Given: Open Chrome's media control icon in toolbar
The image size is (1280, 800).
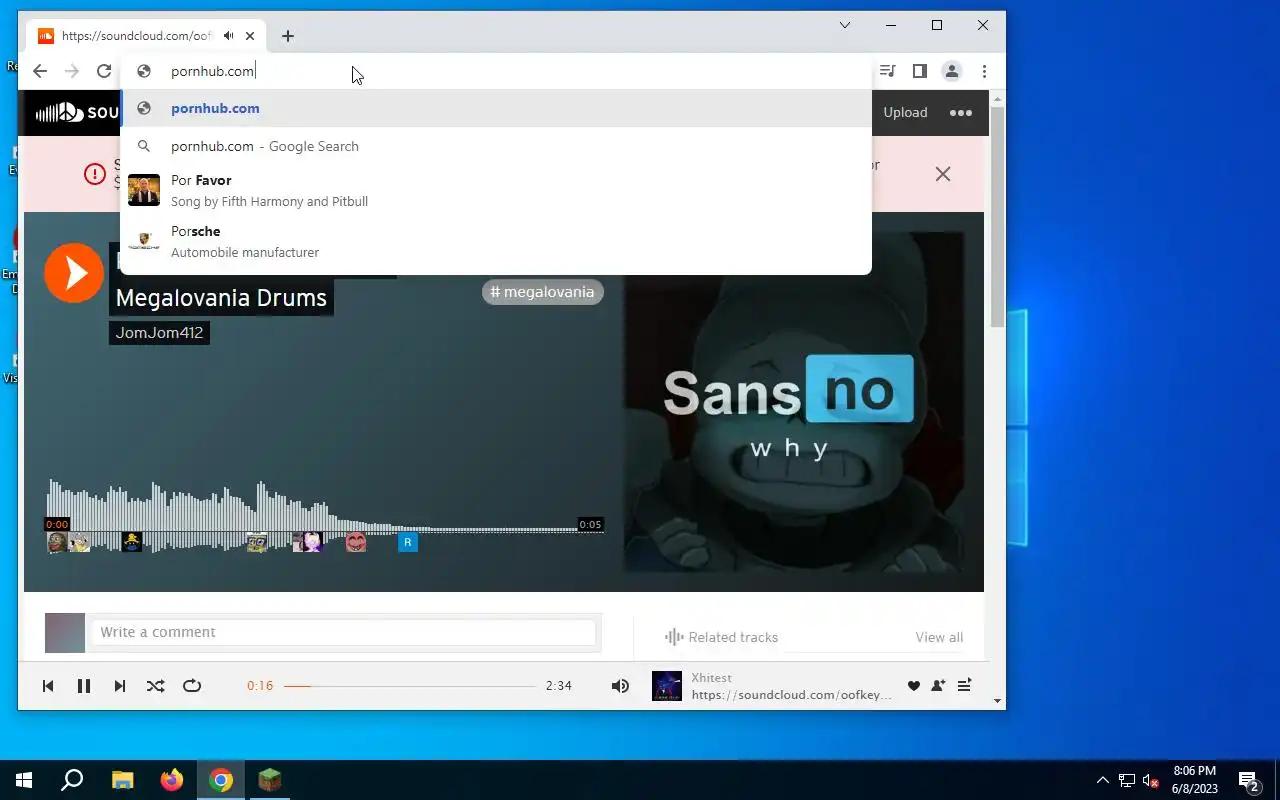Looking at the screenshot, I should tap(887, 71).
